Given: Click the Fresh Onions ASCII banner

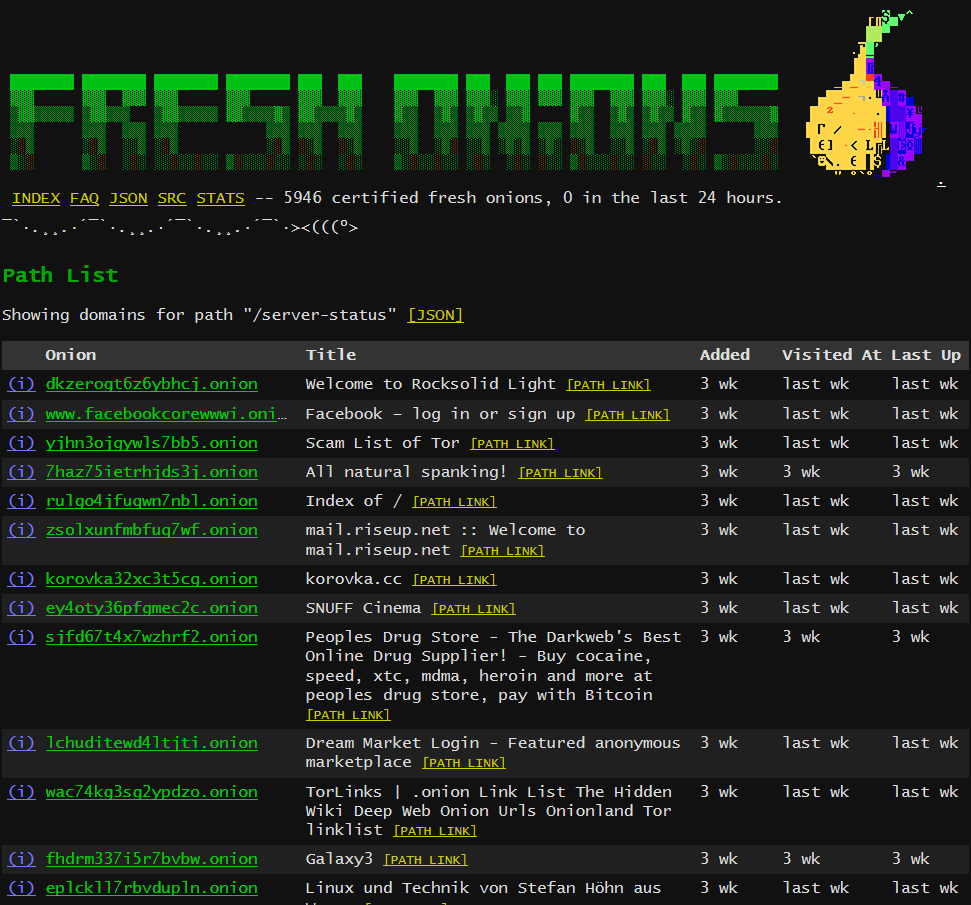Looking at the screenshot, I should tap(394, 121).
